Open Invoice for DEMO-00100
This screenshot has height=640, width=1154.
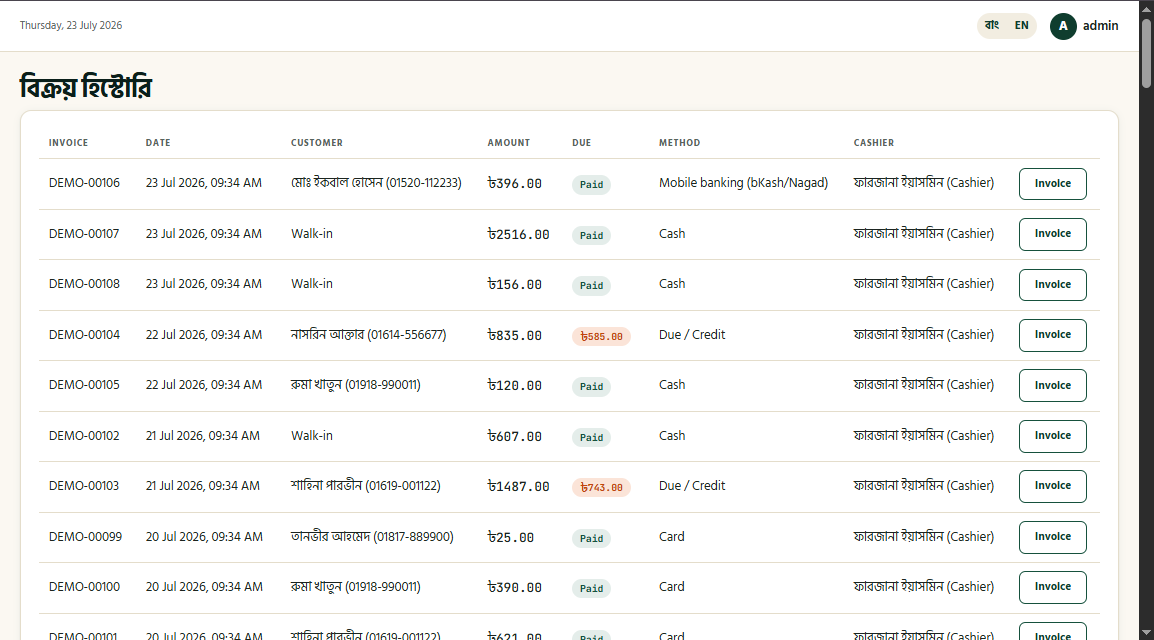pyautogui.click(x=1052, y=587)
